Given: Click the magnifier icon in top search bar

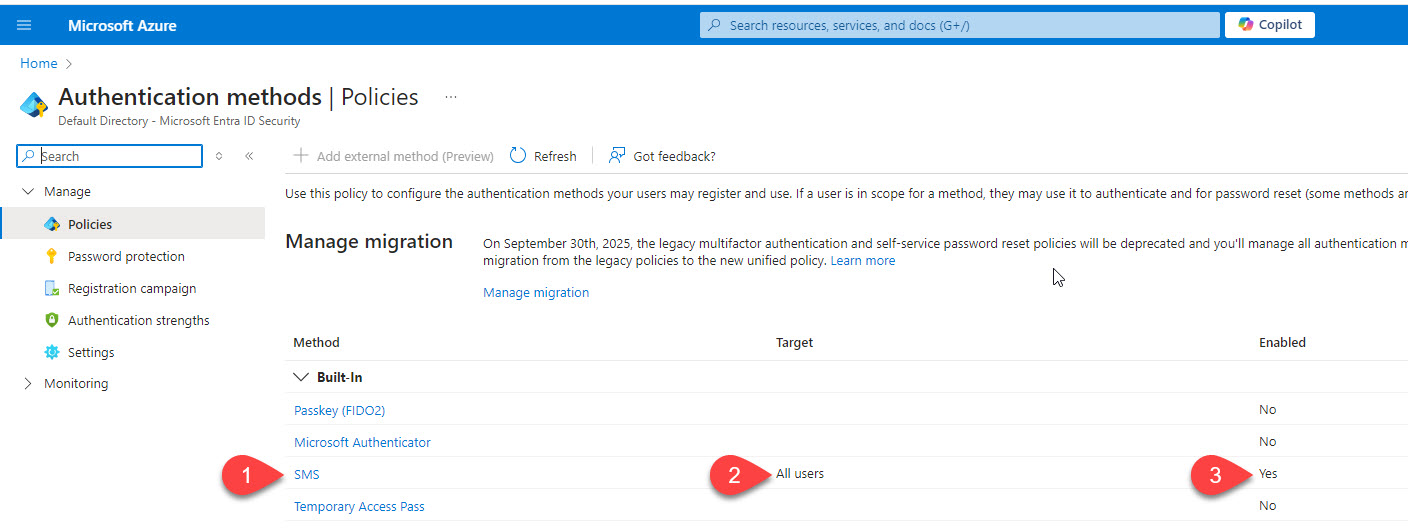Looking at the screenshot, I should click(x=714, y=25).
